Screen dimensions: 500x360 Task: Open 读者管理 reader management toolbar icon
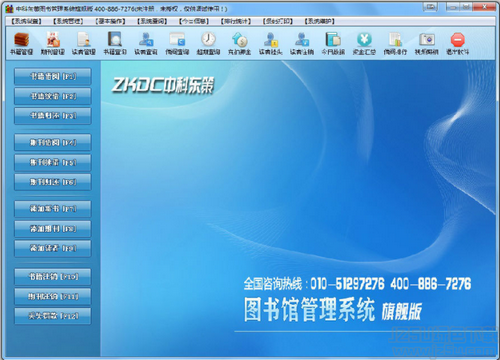[x=84, y=43]
